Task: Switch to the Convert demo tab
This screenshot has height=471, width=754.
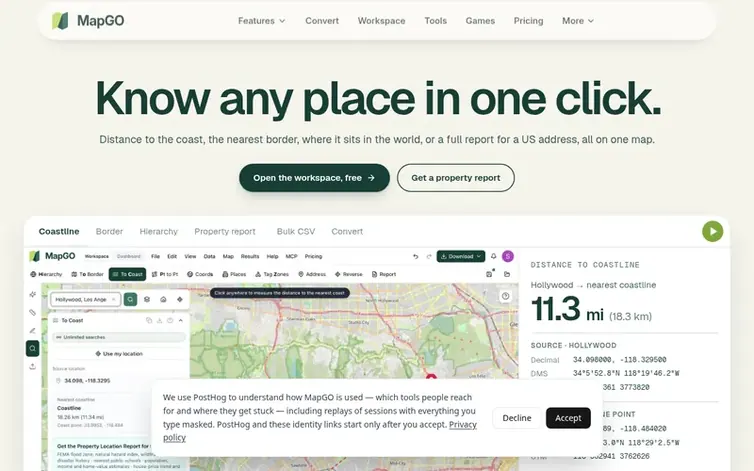Action: (347, 231)
